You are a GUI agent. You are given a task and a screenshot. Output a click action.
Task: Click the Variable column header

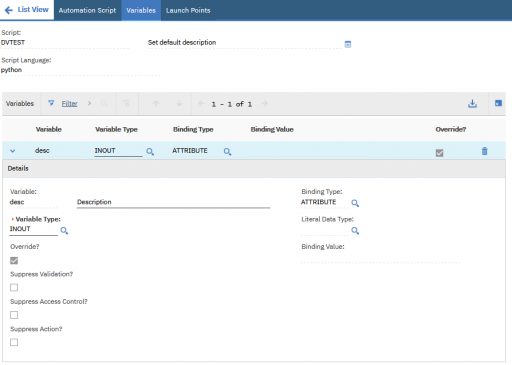[x=49, y=129]
